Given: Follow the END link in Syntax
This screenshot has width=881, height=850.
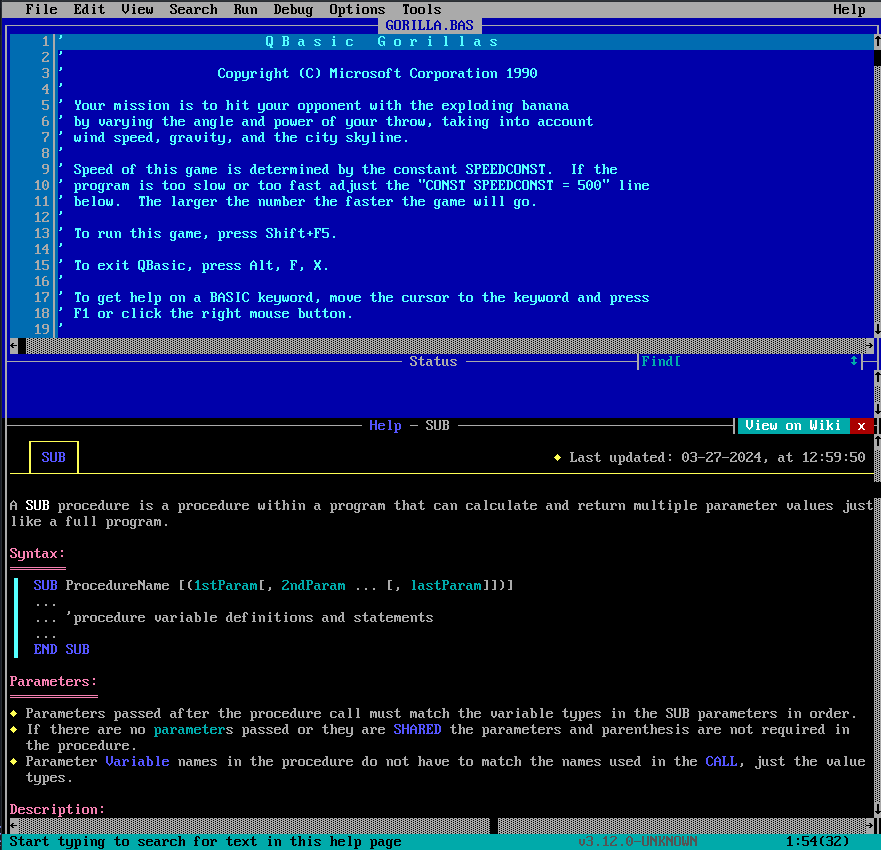Looking at the screenshot, I should click(45, 649).
